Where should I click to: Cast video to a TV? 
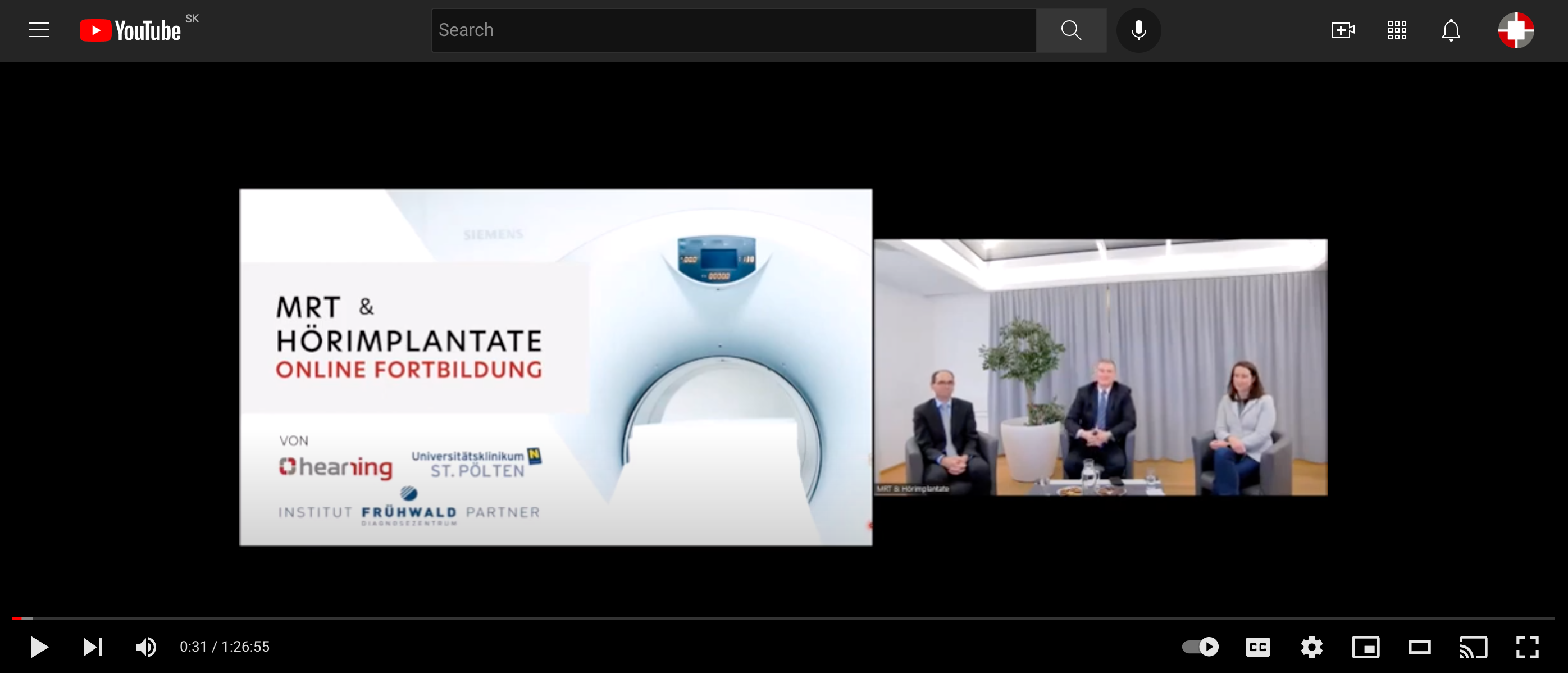(x=1473, y=647)
